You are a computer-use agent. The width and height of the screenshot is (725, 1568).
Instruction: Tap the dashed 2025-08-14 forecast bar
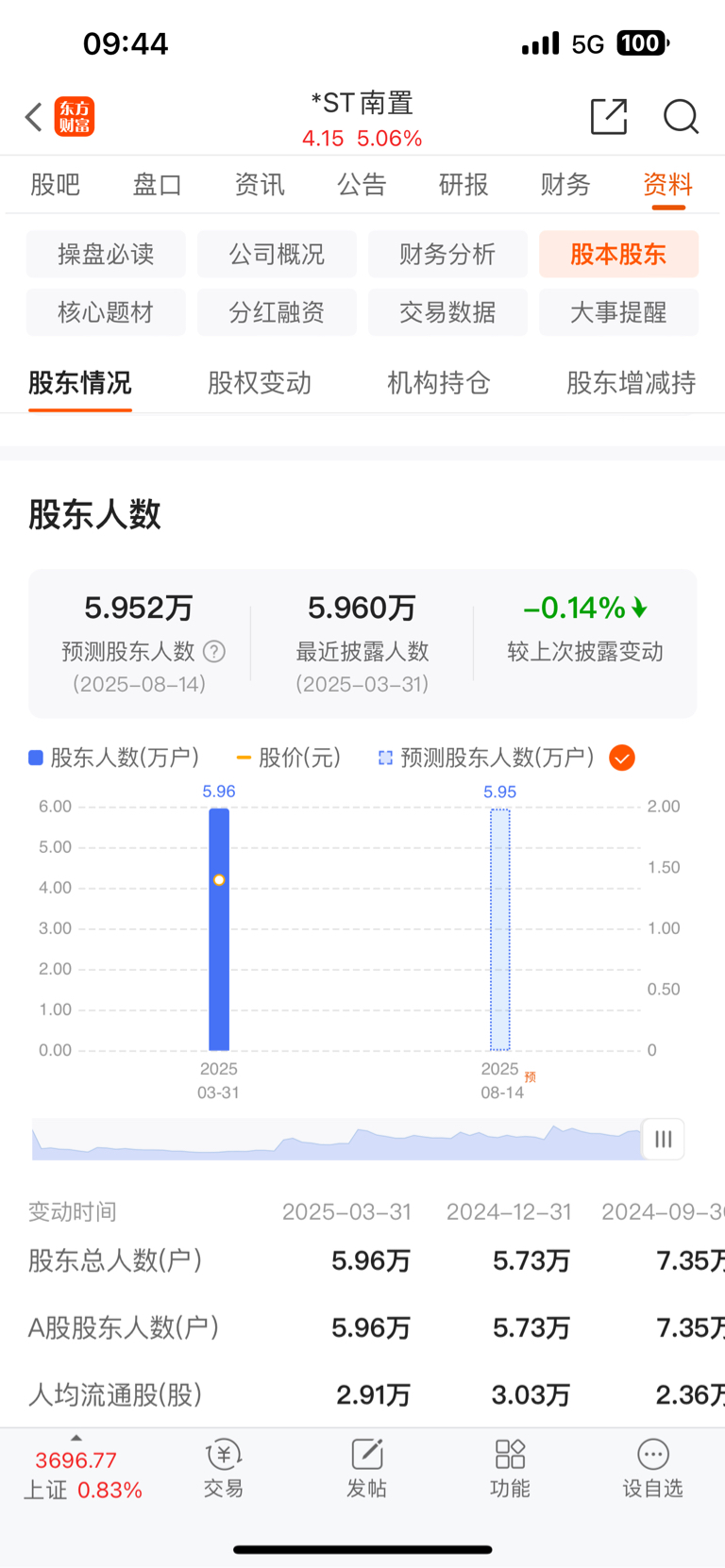500,929
